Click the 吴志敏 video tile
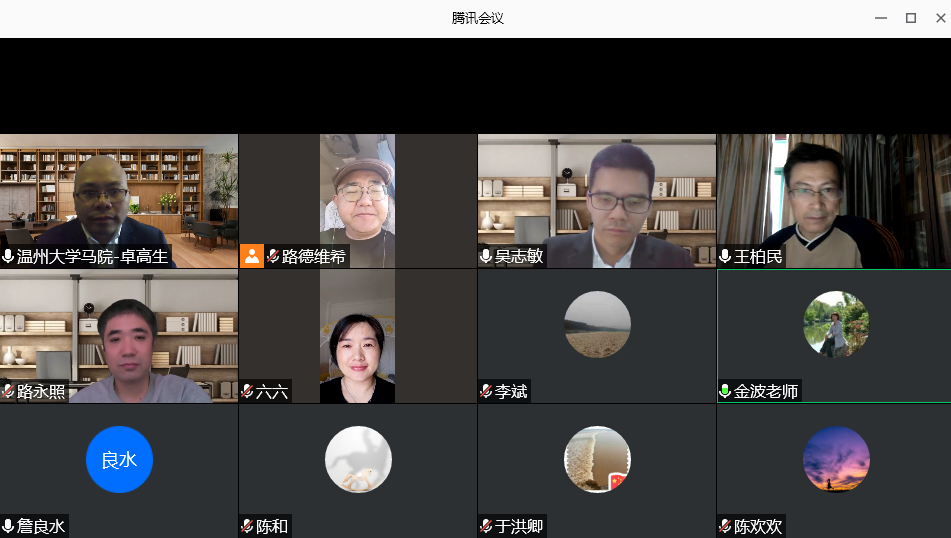 point(597,200)
